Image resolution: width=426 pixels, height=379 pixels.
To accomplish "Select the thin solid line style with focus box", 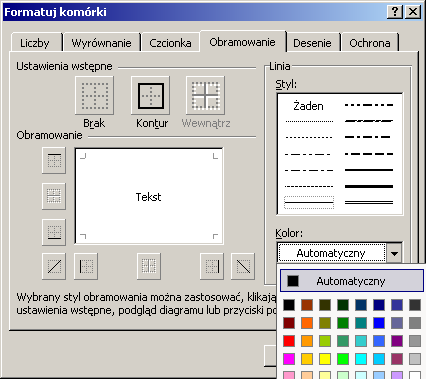I will (x=309, y=202).
